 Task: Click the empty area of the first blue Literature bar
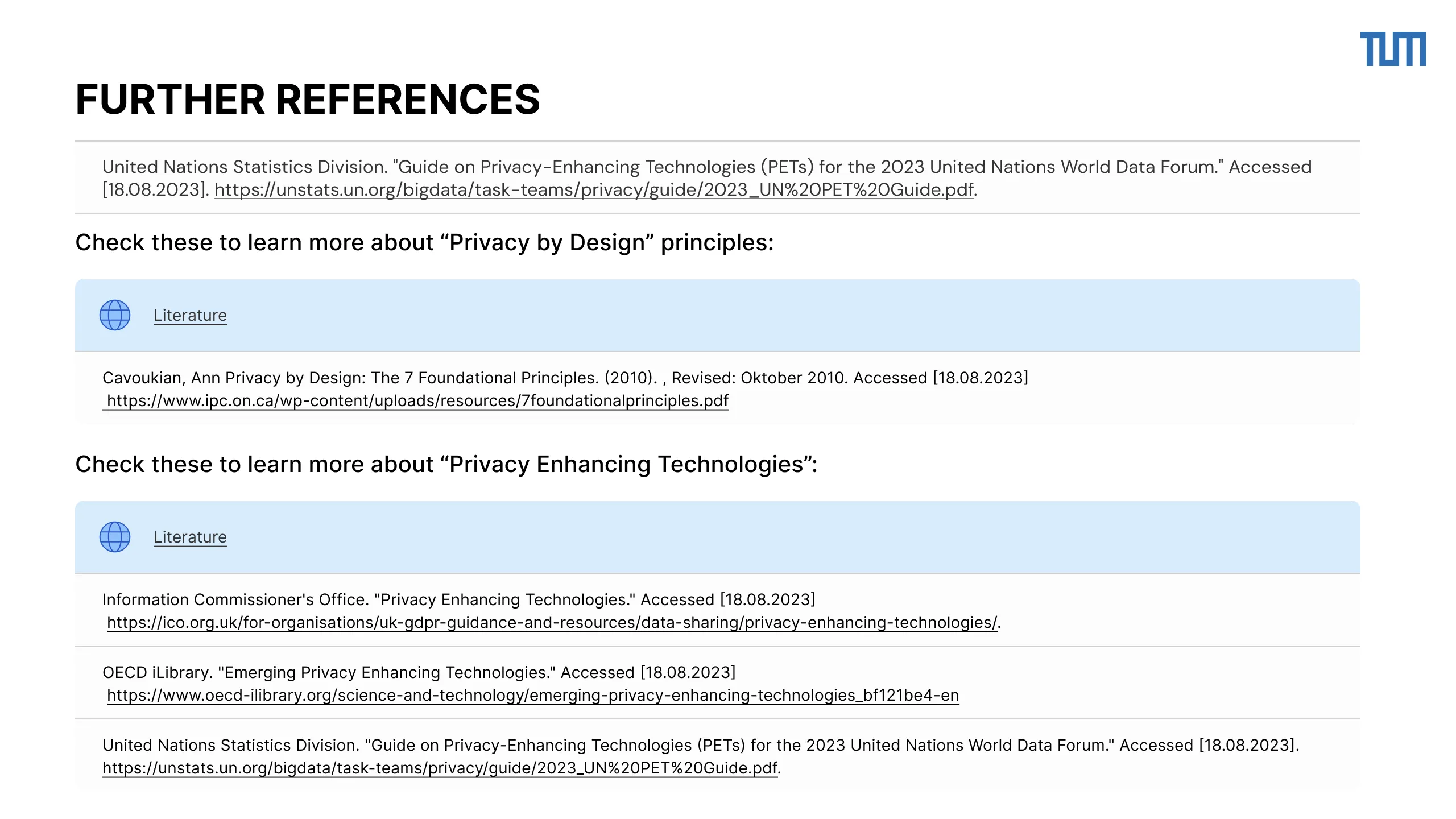coord(796,315)
